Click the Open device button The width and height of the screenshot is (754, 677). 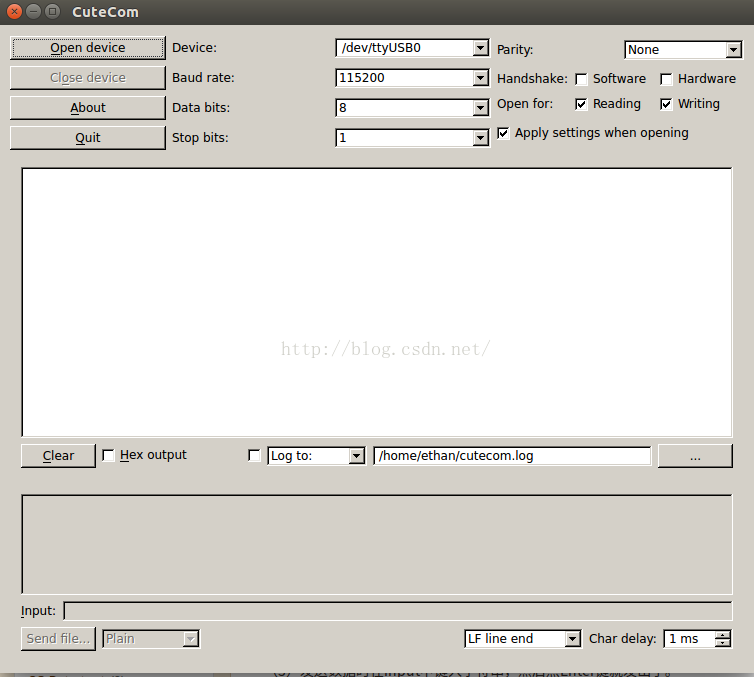[88, 48]
